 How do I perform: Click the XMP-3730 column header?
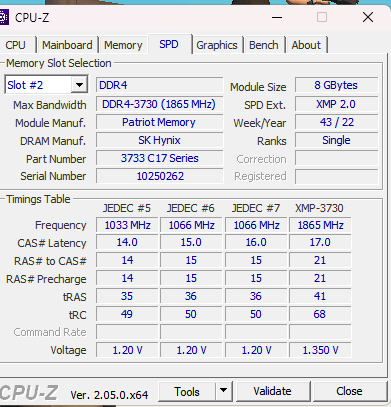319,208
